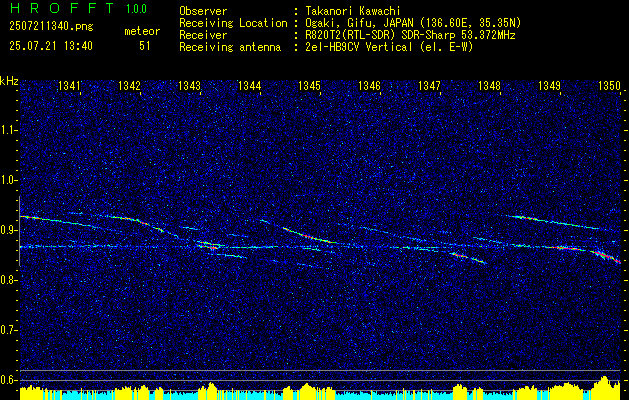Click the 'Receiving antenna' label
629x400 pixels.
[x=230, y=47]
